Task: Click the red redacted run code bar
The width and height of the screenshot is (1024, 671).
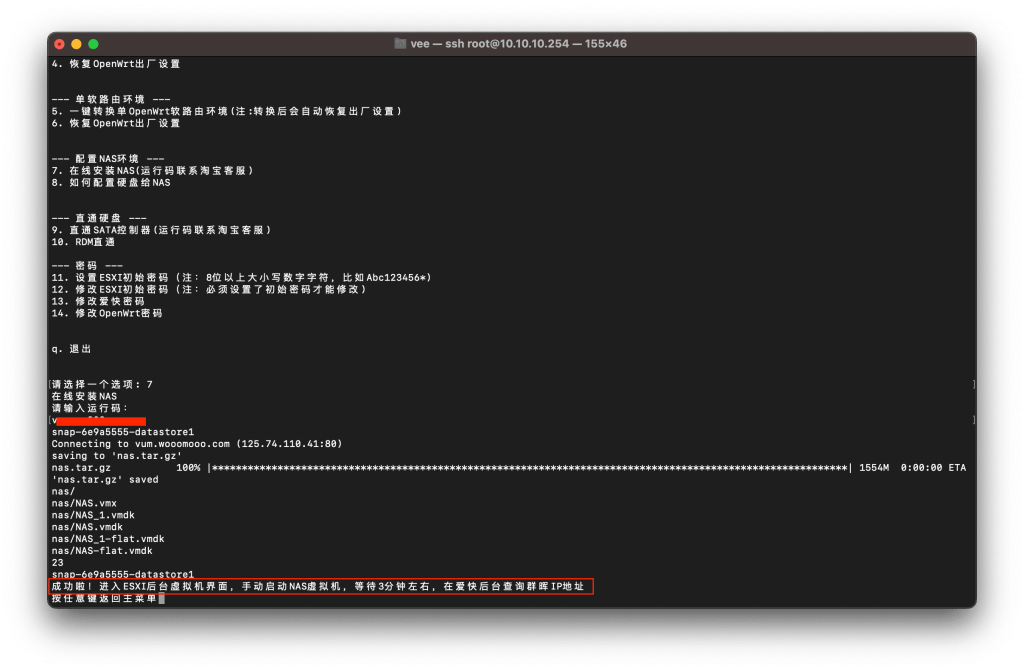Action: click(100, 421)
